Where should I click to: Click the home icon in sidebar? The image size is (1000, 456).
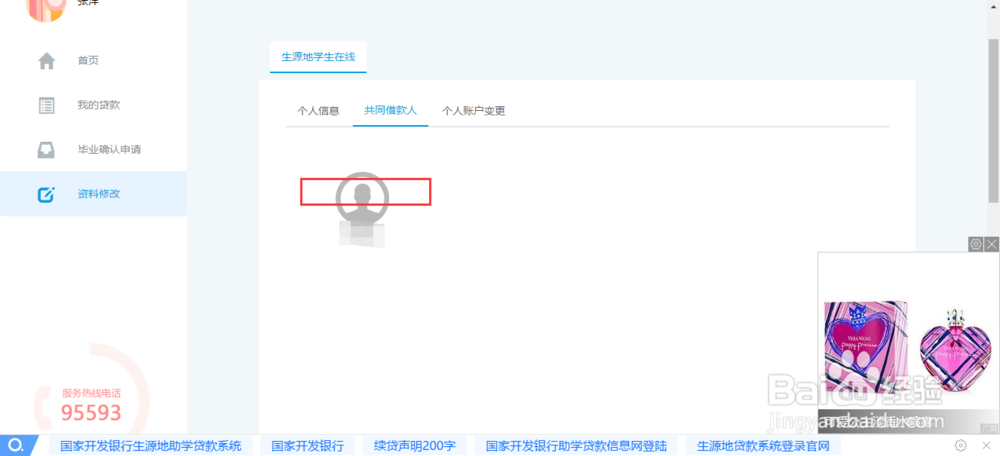pos(47,61)
